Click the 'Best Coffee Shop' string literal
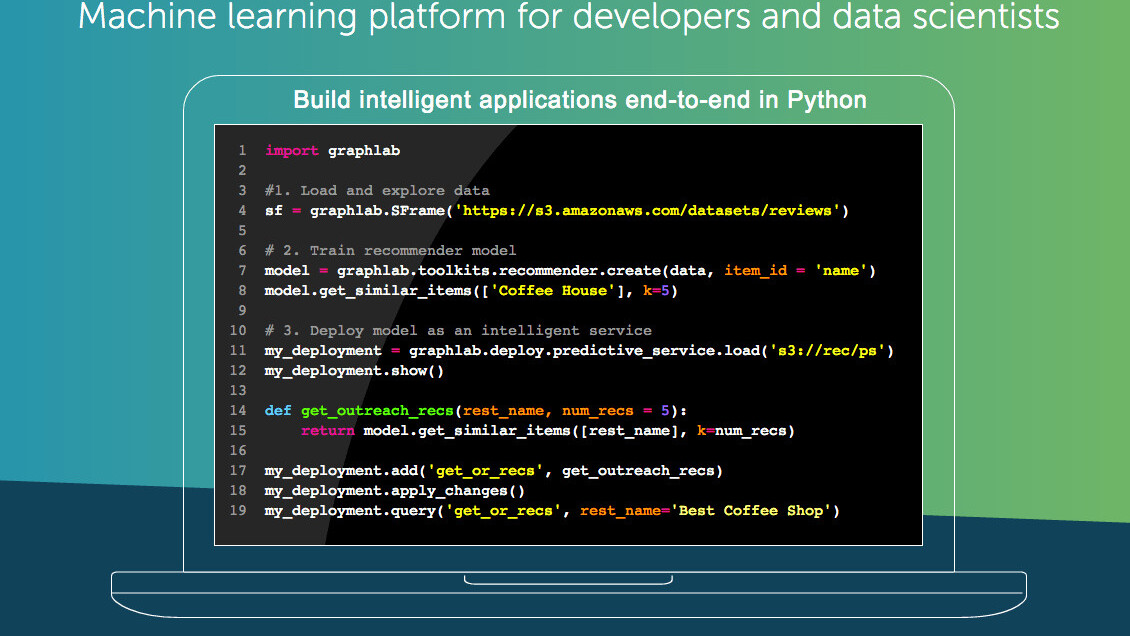Viewport: 1130px width, 636px height. 751,511
